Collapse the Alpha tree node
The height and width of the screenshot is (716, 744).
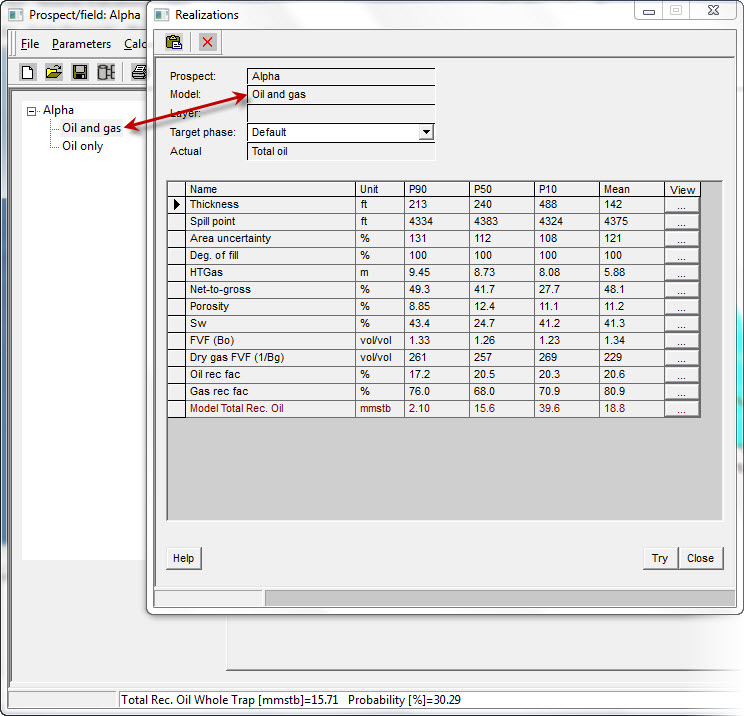[32, 111]
